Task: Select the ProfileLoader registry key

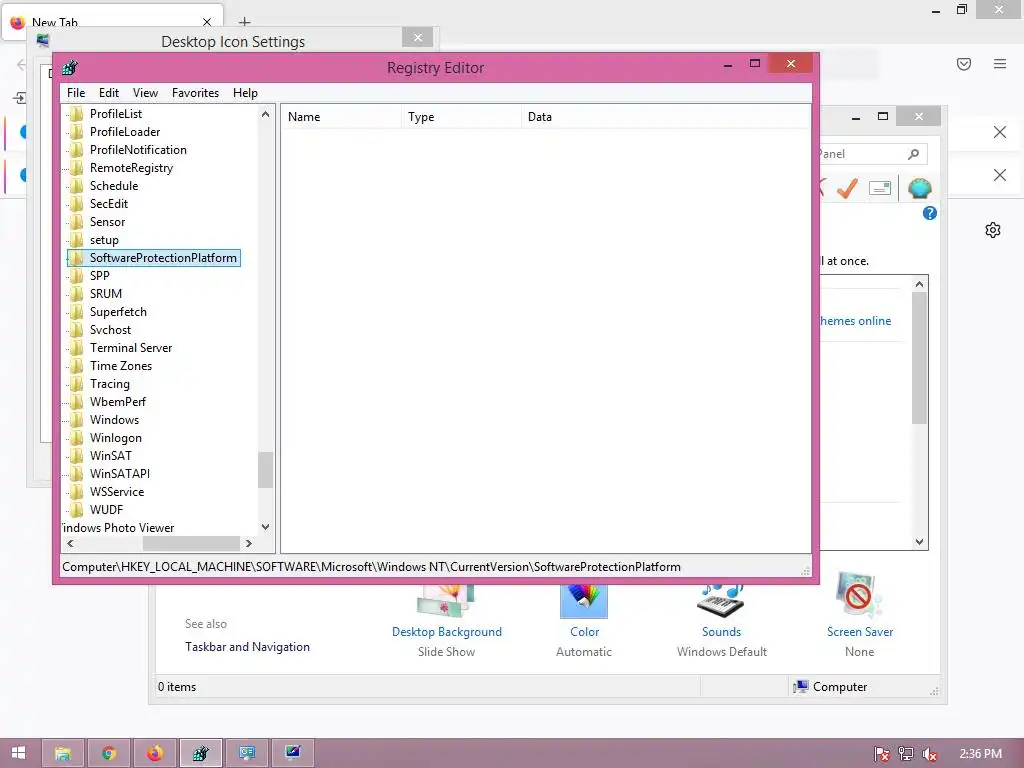Action: click(x=125, y=132)
